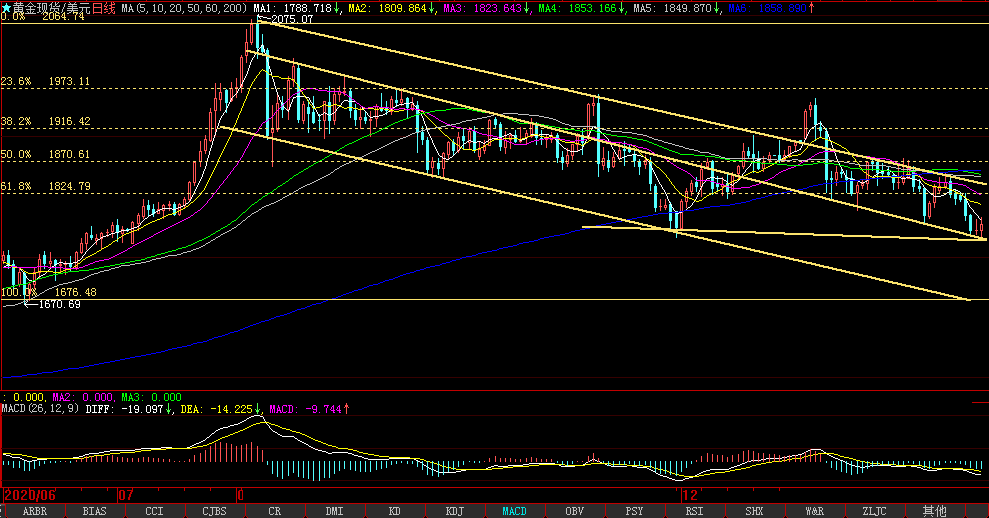Select the magenta MA3: 1823.643 value
Image resolution: width=989 pixels, height=518 pixels.
pos(487,8)
